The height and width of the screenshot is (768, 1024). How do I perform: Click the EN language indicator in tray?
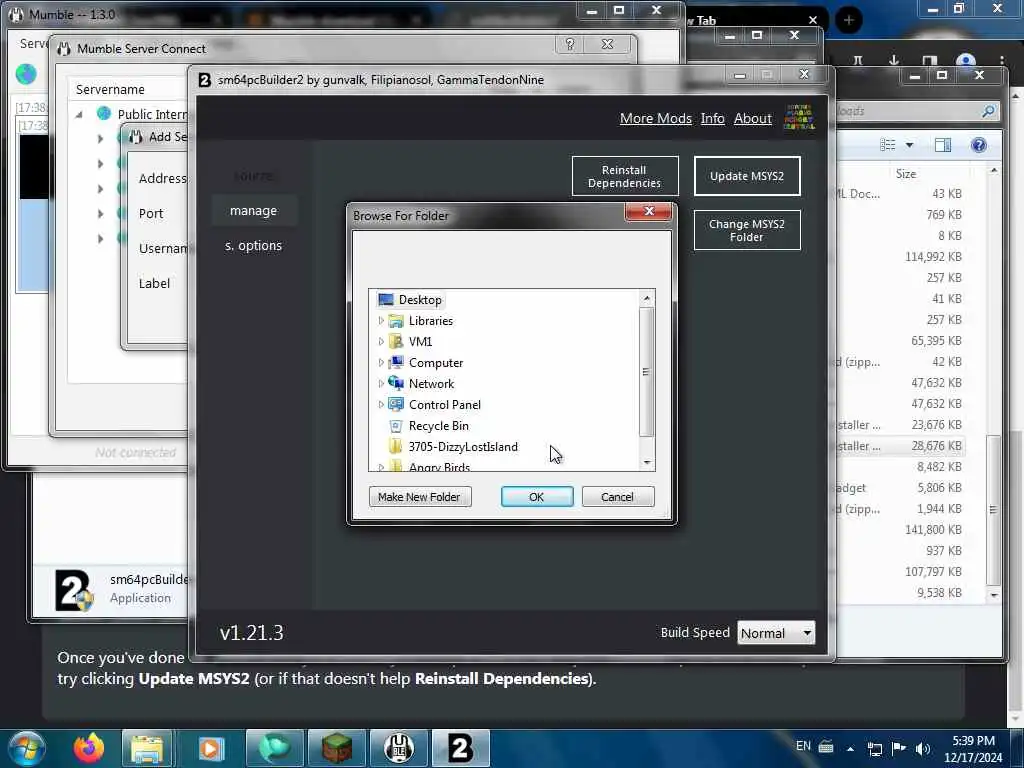click(x=803, y=746)
